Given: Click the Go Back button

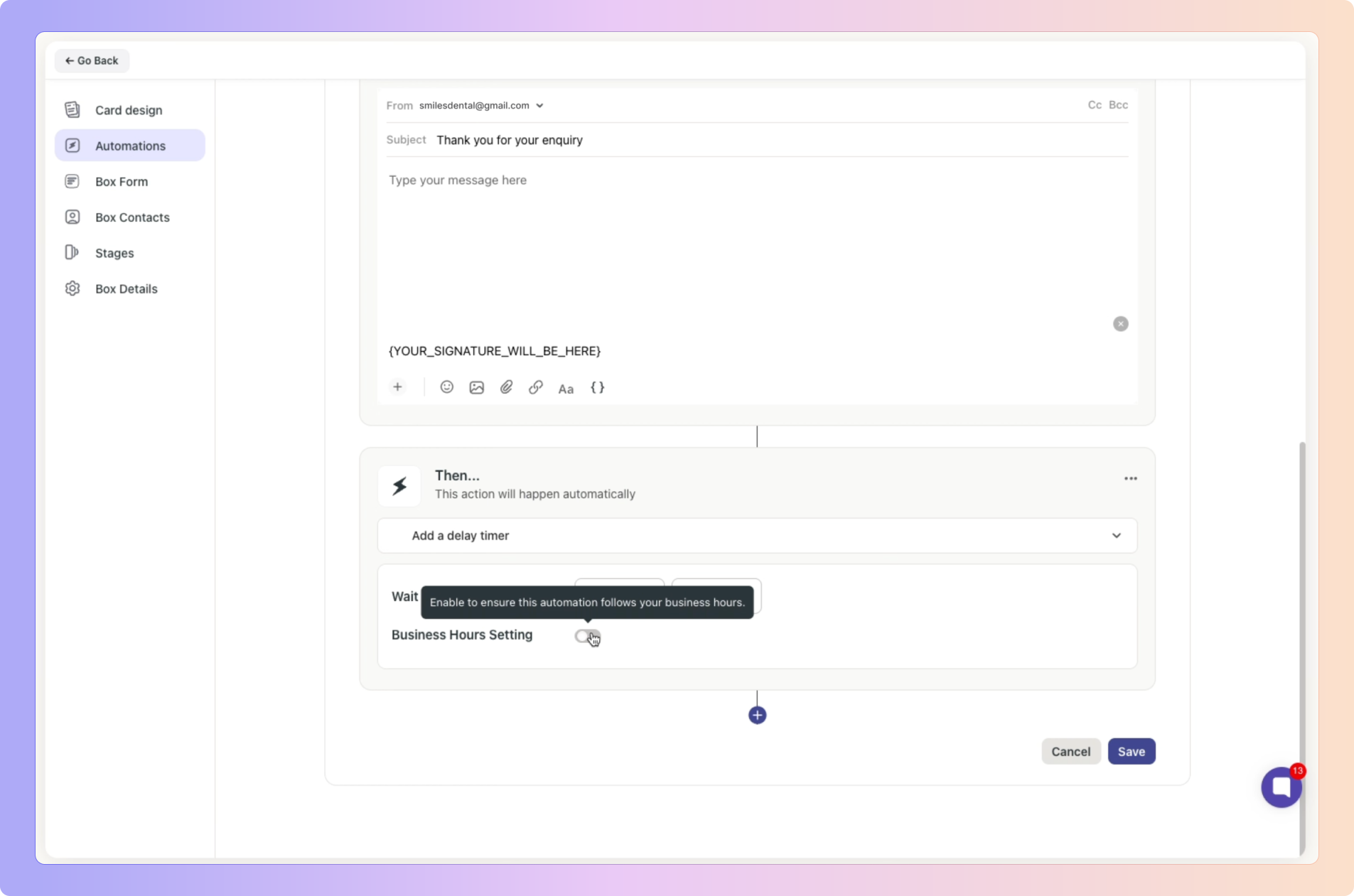Looking at the screenshot, I should click(x=92, y=60).
